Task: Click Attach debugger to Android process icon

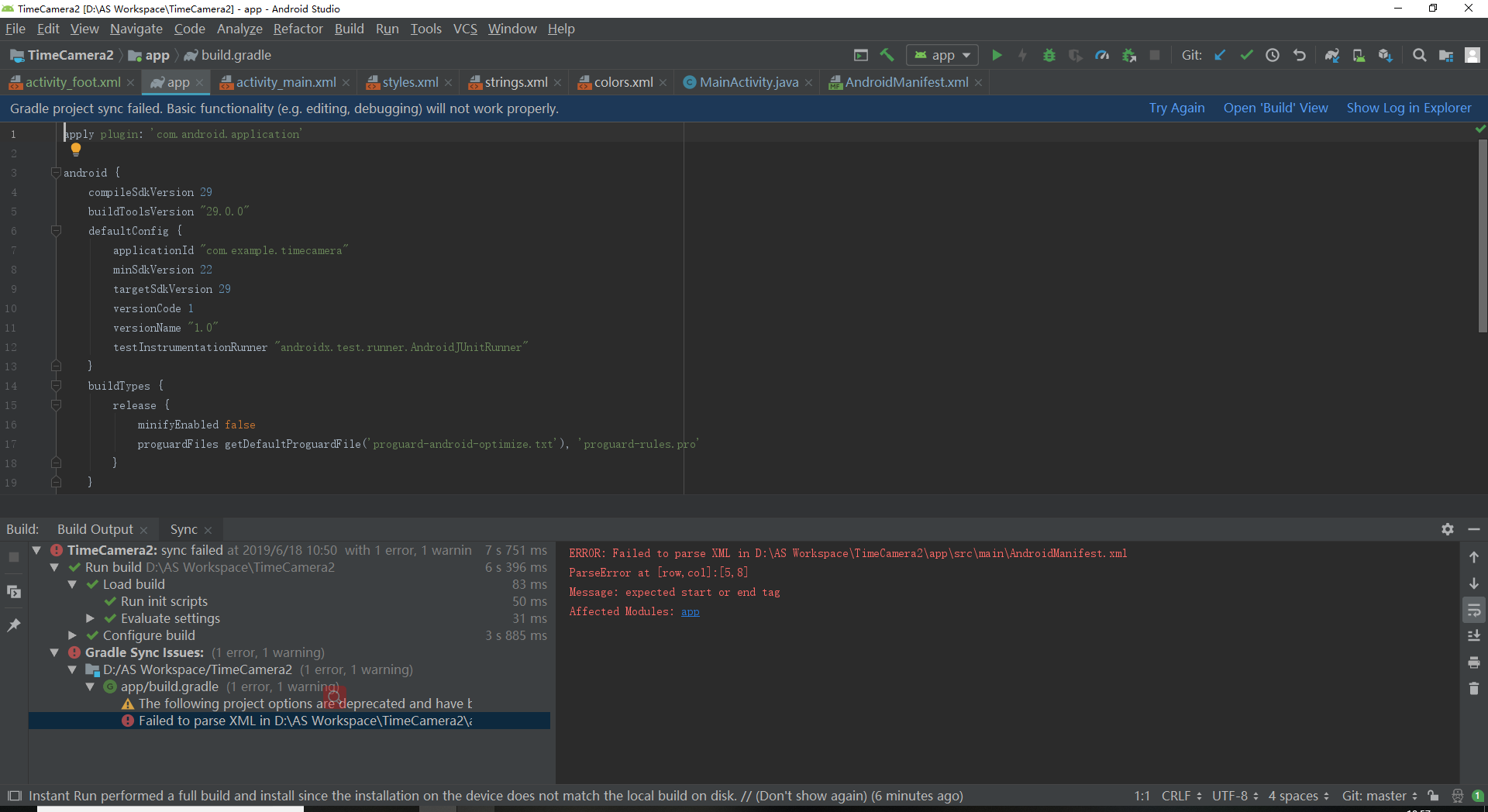Action: (1129, 55)
